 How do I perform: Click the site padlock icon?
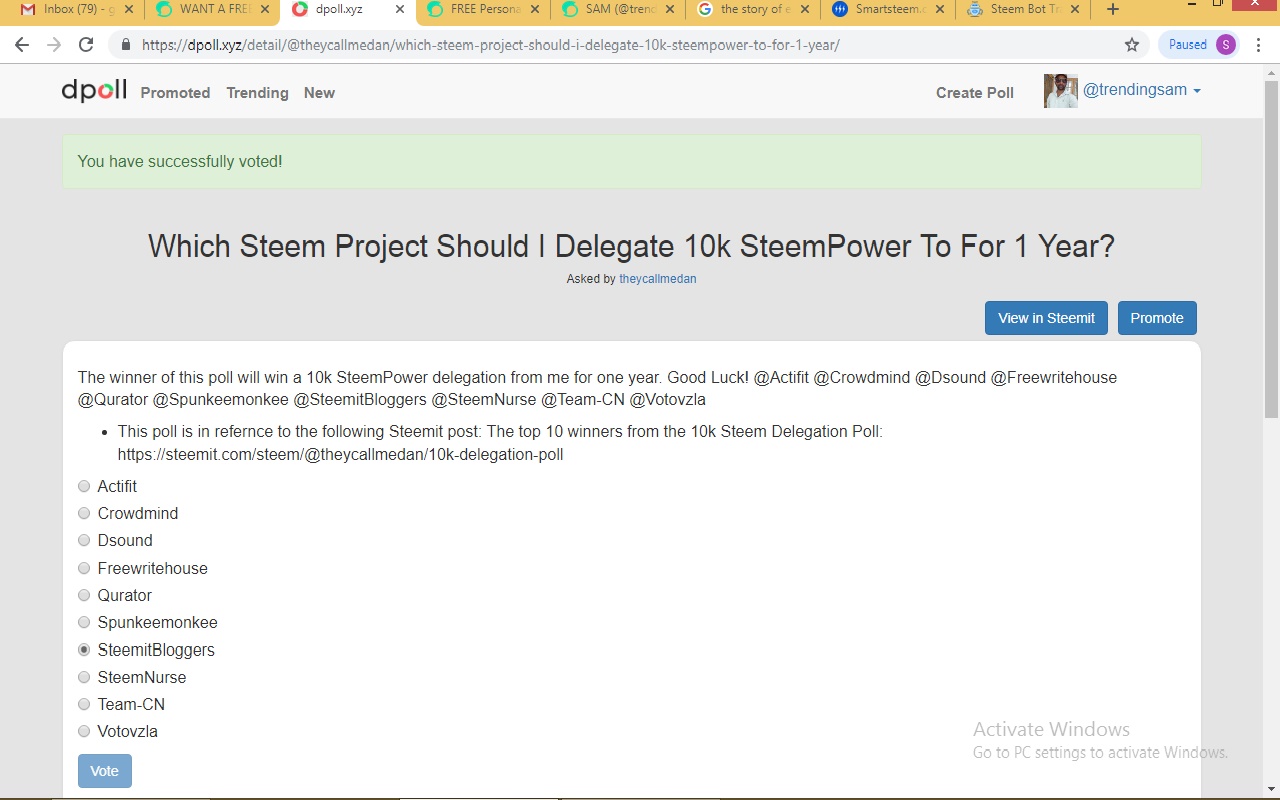click(126, 45)
